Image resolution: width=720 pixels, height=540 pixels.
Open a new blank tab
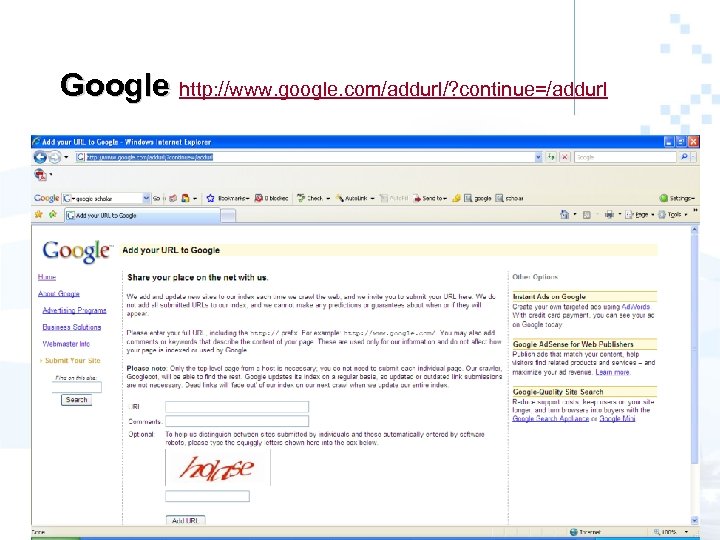228,215
